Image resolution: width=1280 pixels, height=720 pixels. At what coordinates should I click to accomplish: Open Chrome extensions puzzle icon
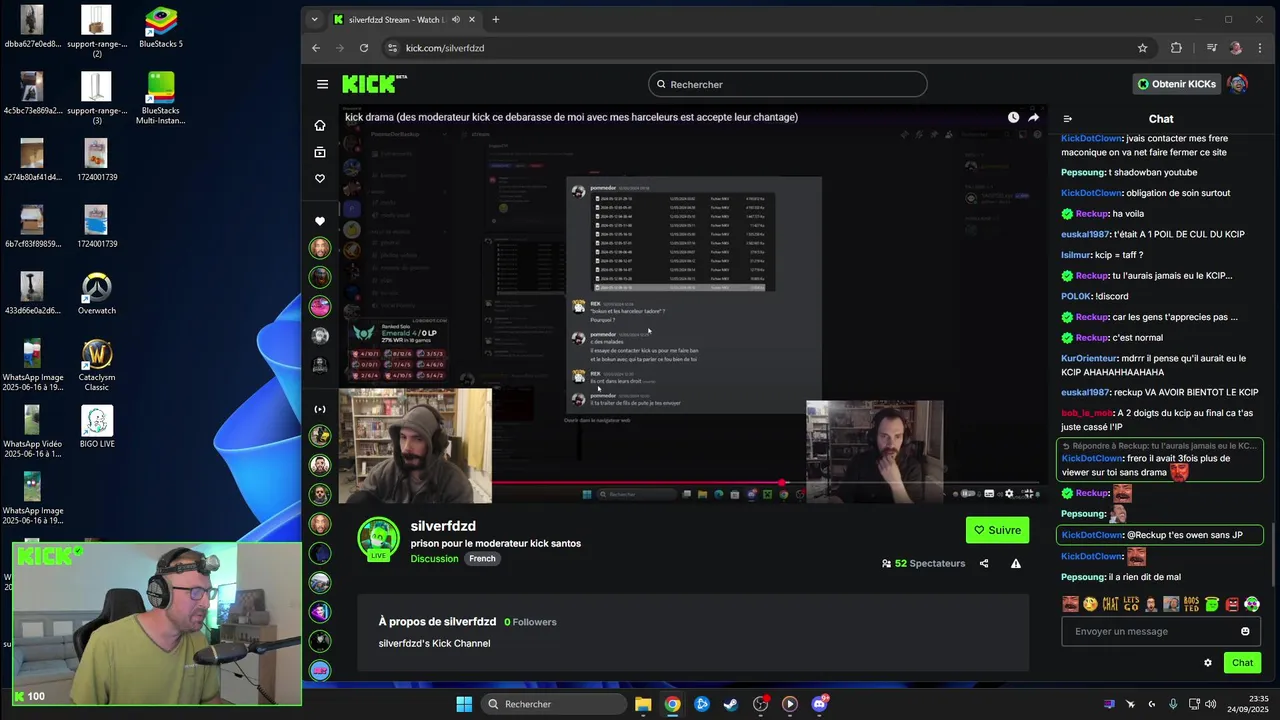tap(1176, 48)
